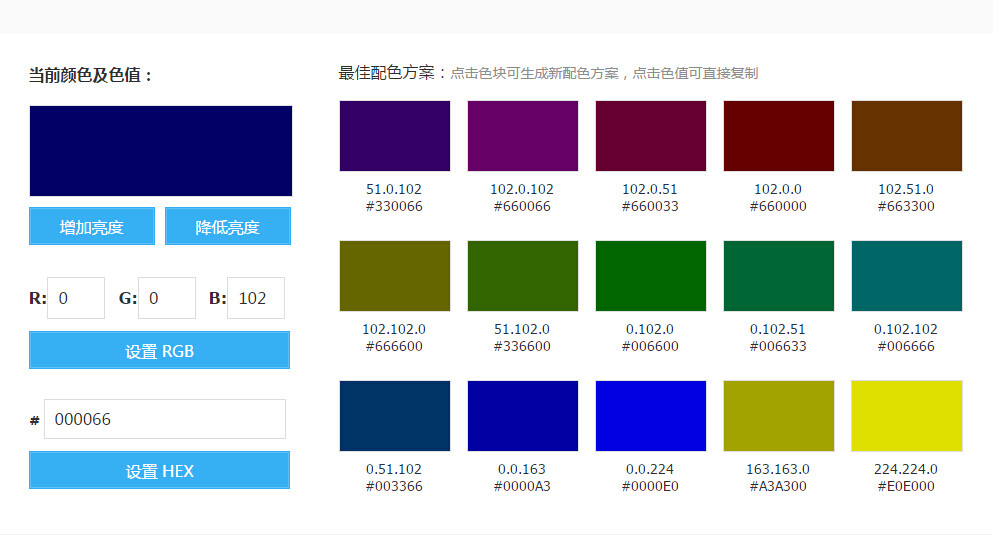Screen dimensions: 993x547
Task: Choose the dark red #660000 swatch
Action: 779,136
